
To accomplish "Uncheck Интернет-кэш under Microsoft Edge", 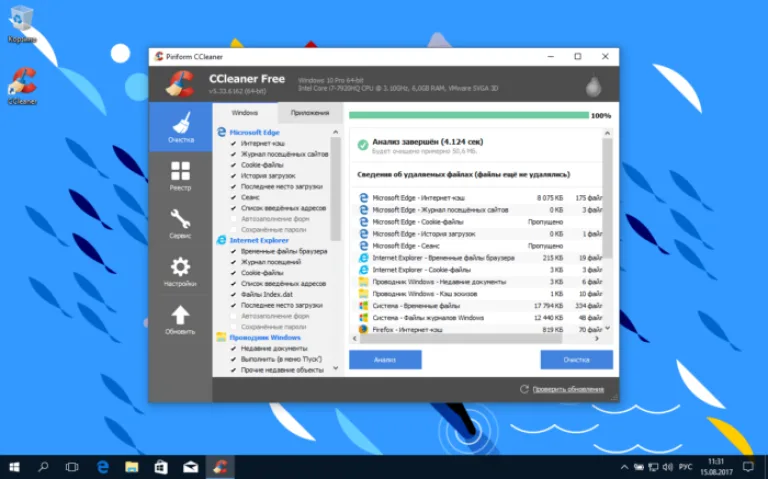I will [234, 144].
